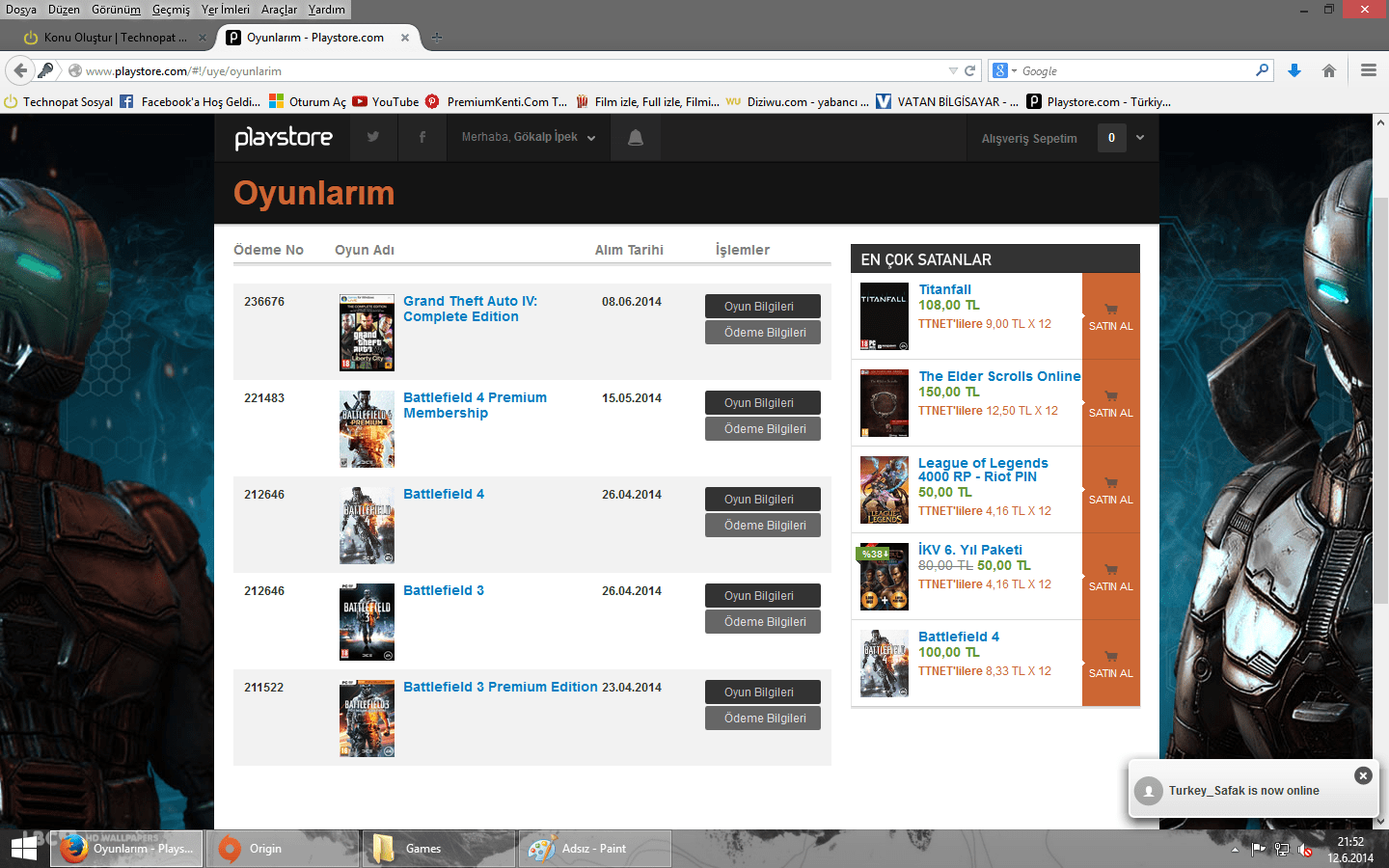Screen dimensions: 1389x868
Task: Open the Araçlar menu
Action: click(280, 10)
